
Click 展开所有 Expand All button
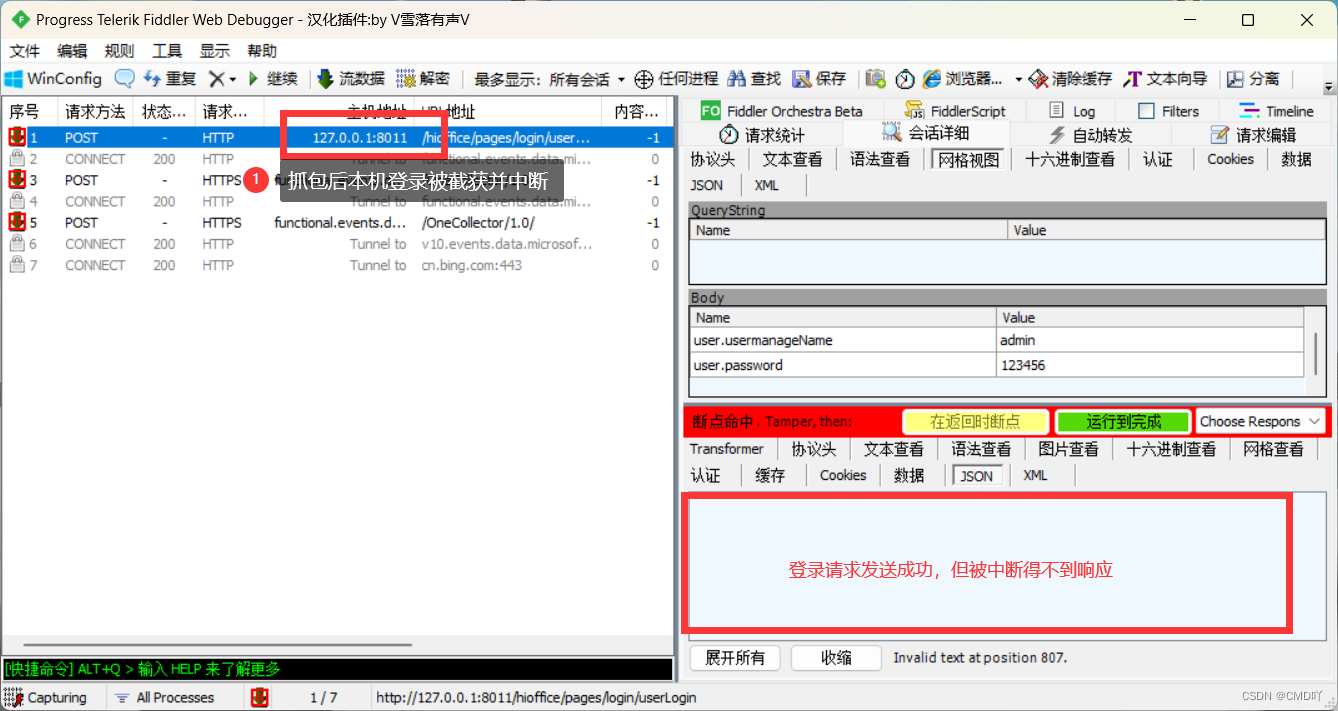click(x=735, y=657)
